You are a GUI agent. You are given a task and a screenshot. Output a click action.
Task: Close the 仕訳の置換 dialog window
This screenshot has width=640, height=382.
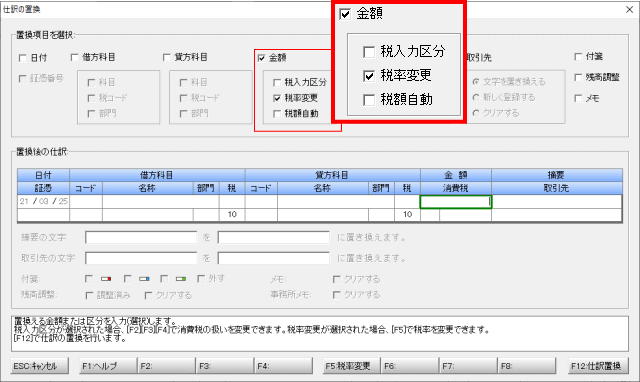click(630, 9)
